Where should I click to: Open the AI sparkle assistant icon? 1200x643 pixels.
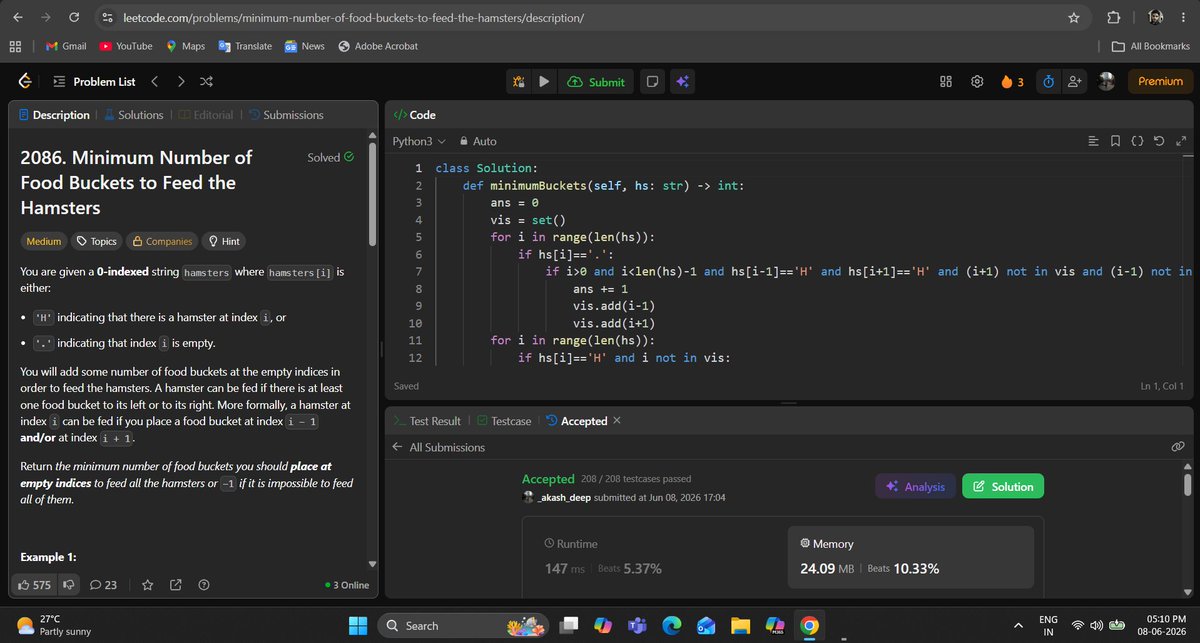[x=682, y=82]
